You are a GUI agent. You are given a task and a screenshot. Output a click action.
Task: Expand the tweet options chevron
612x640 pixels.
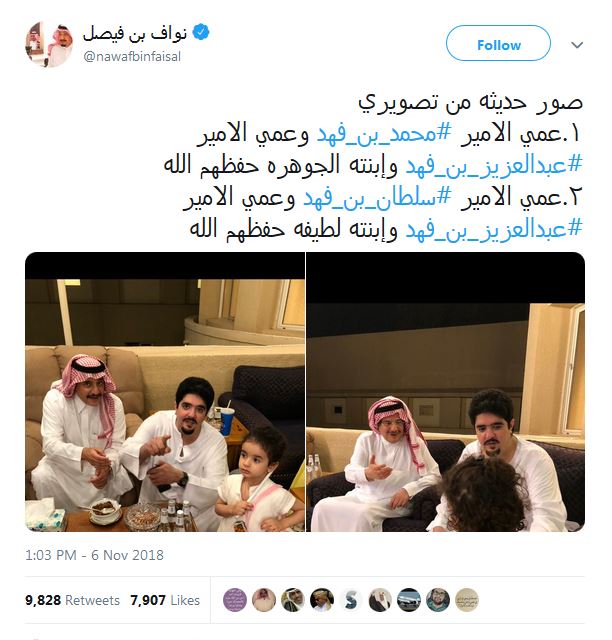point(576,45)
